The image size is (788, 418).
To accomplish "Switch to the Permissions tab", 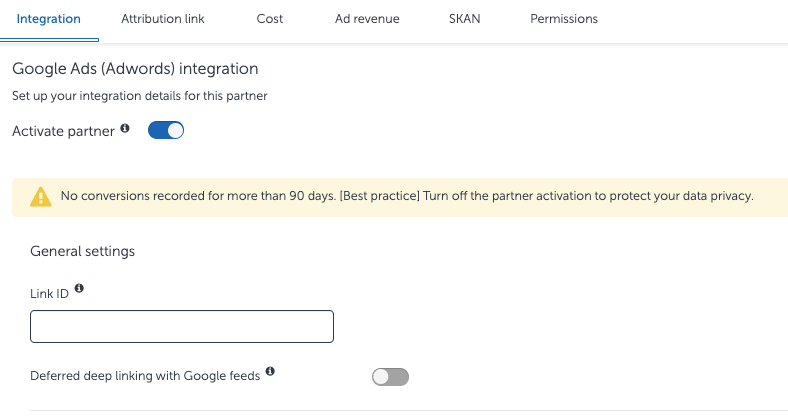I will point(564,19).
